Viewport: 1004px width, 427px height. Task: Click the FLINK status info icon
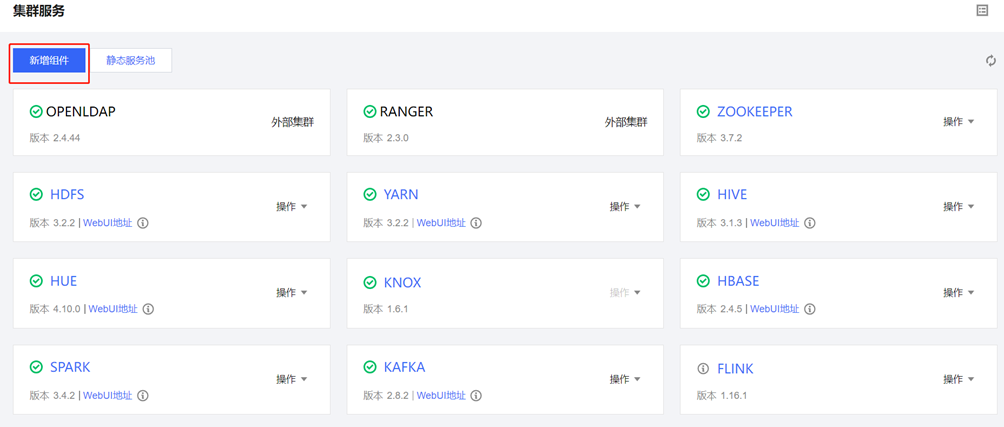tap(703, 369)
